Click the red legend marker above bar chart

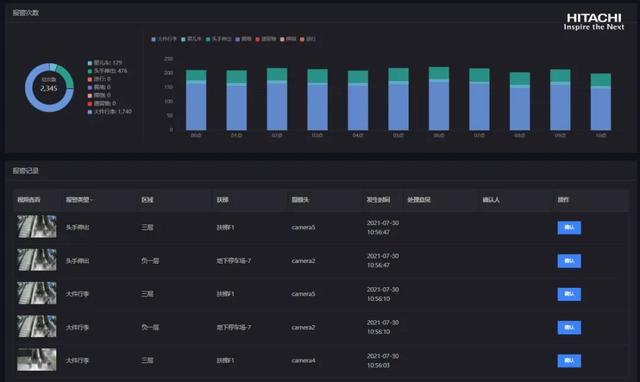click(x=258, y=39)
